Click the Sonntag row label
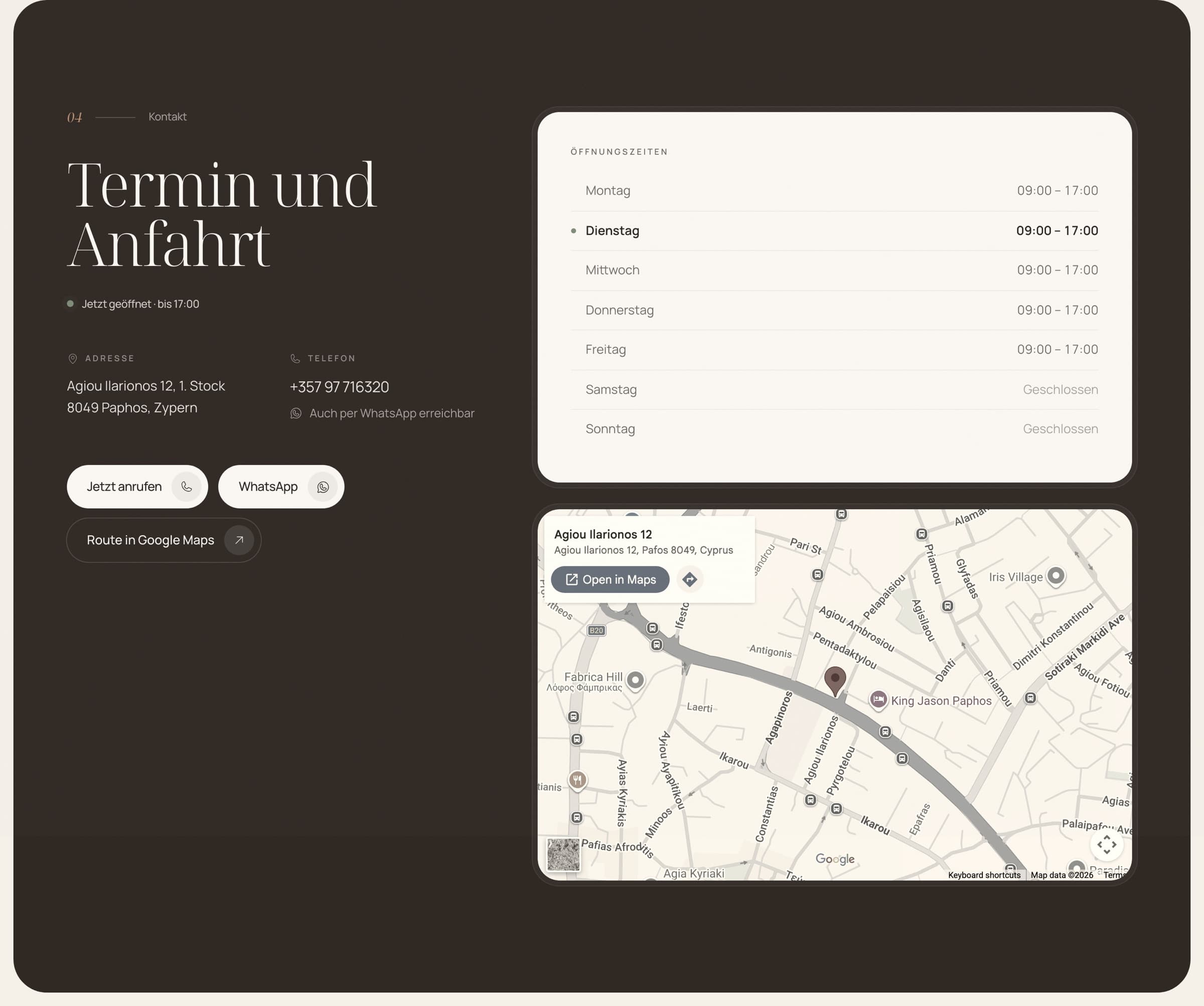The height and width of the screenshot is (1006, 1204). click(x=610, y=429)
